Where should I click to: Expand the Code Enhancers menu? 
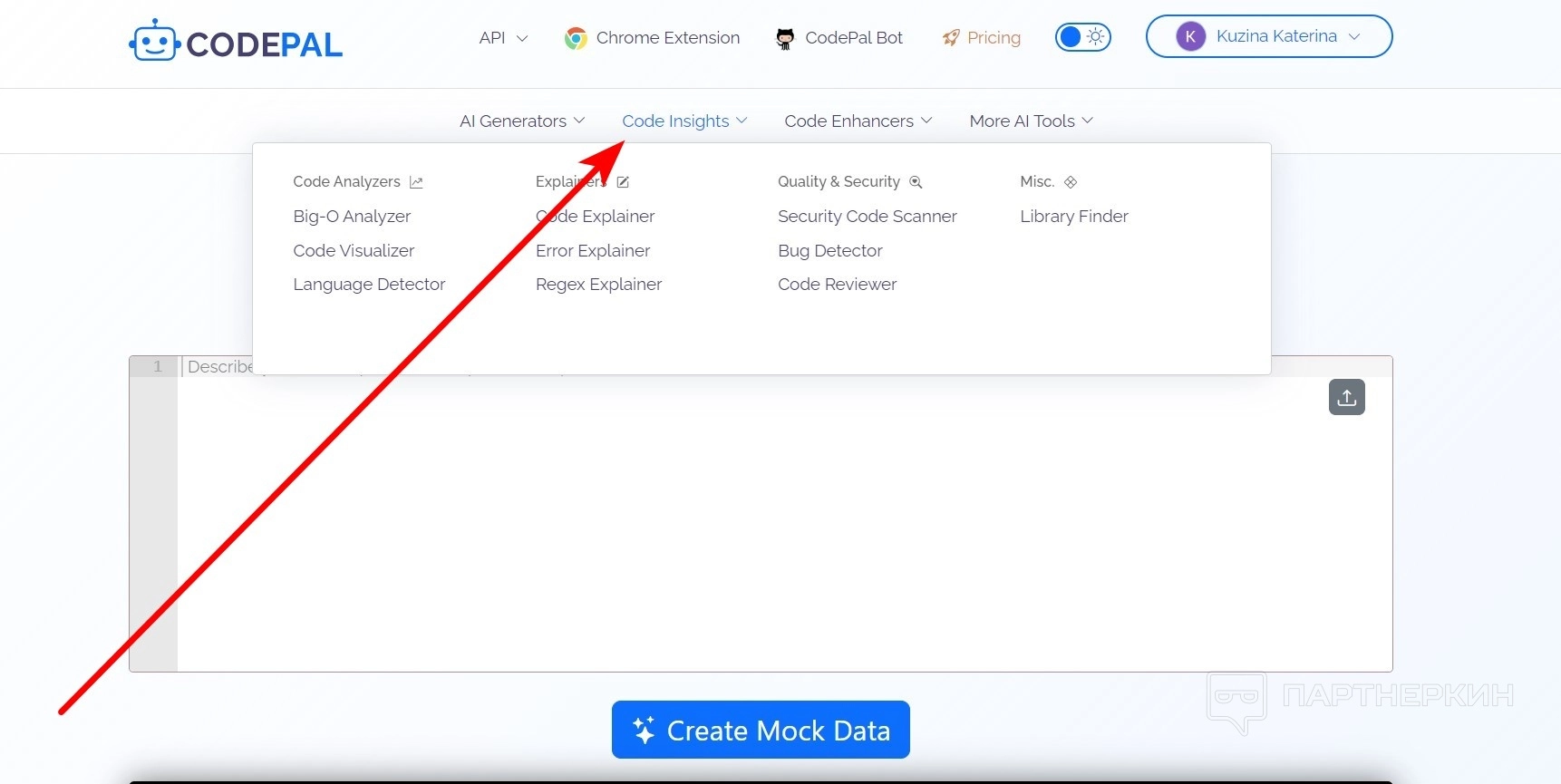[x=858, y=121]
